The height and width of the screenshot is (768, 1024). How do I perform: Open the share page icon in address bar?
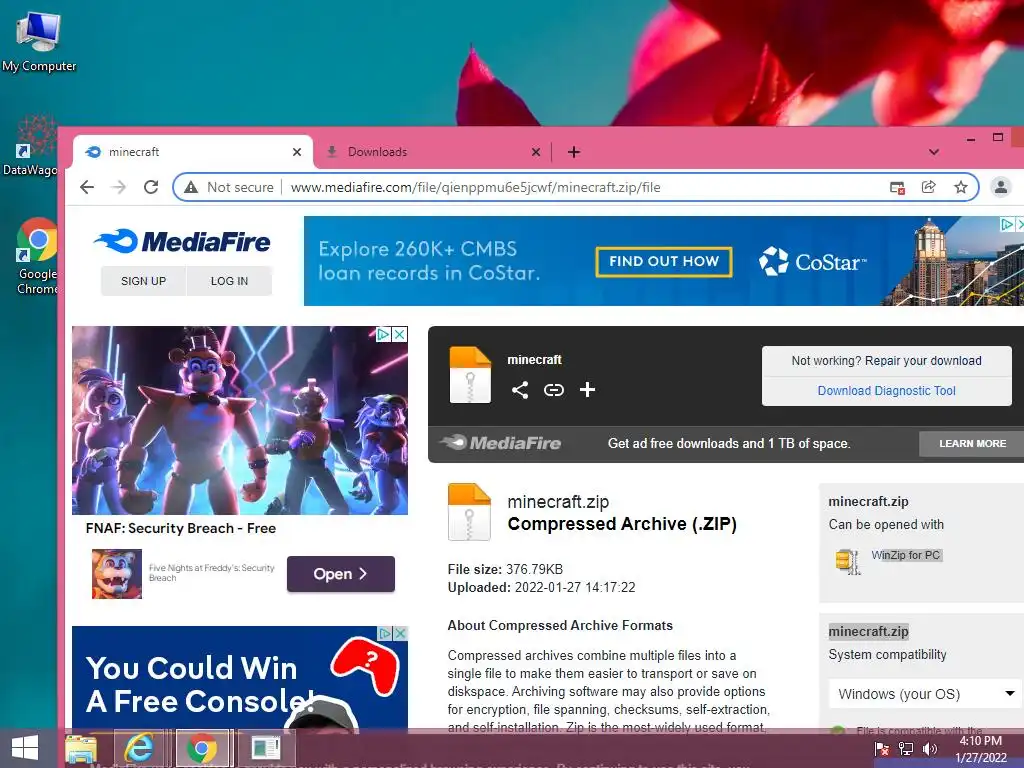coord(929,187)
